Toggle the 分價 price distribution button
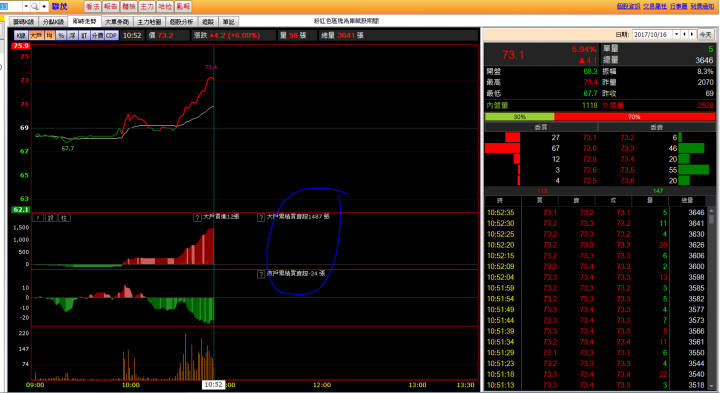 [97, 35]
